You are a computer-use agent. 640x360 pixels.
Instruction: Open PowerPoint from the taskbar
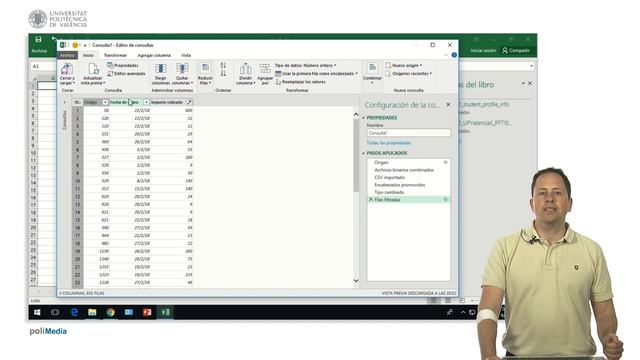tap(147, 312)
